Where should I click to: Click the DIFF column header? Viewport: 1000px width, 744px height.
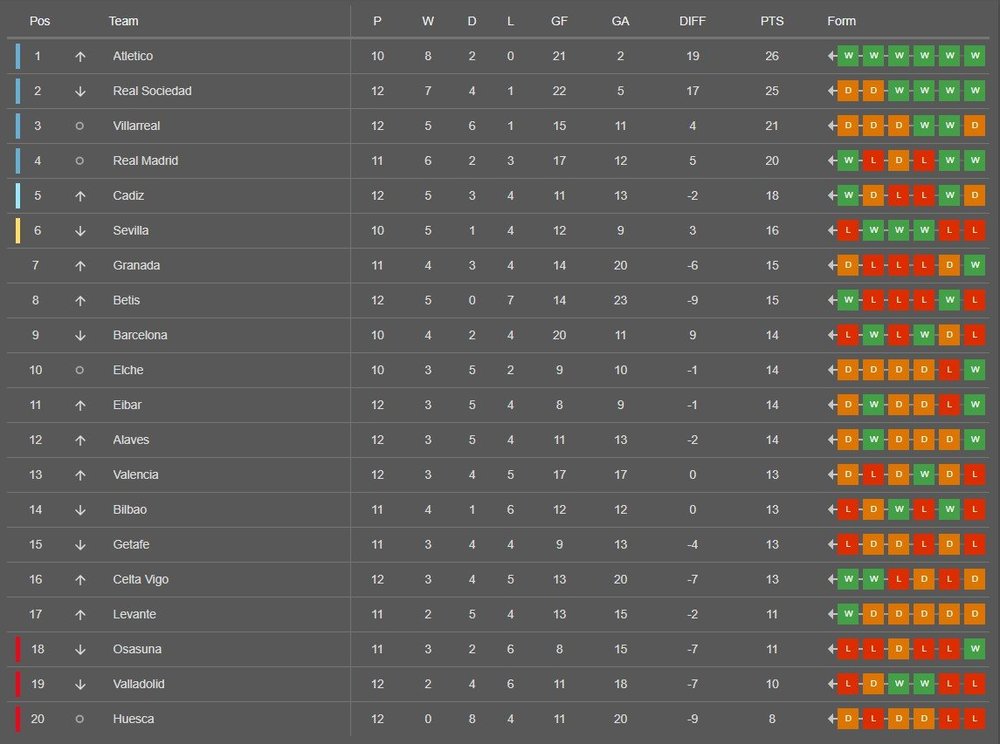(x=692, y=21)
